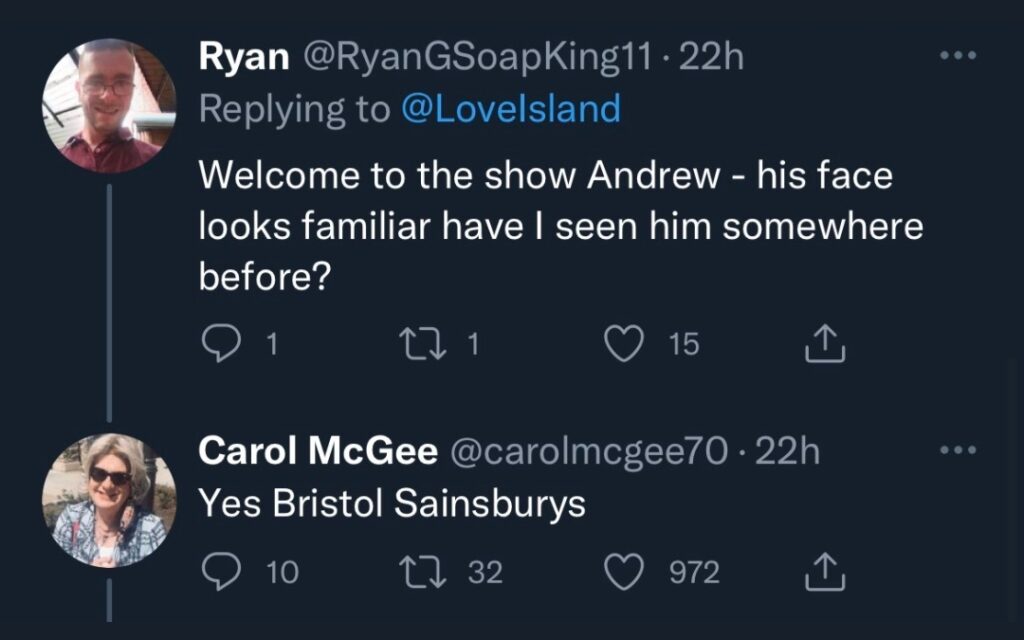Open the 'Yes Bristol Sainsburys' tweet text
Image resolution: width=1024 pixels, height=640 pixels.
pos(392,503)
